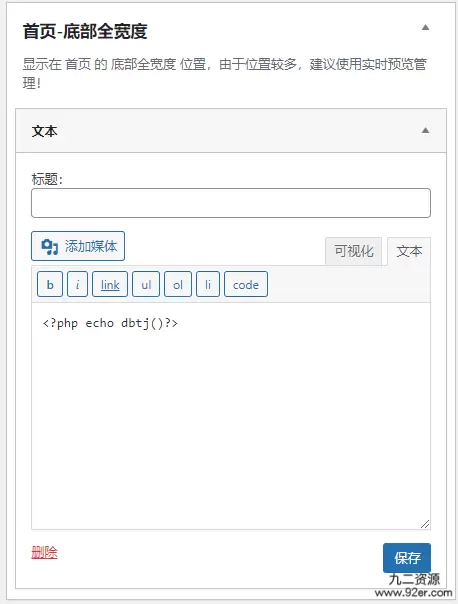458x604 pixels.
Task: Insert unordered list with ul quicktag
Action: [146, 284]
